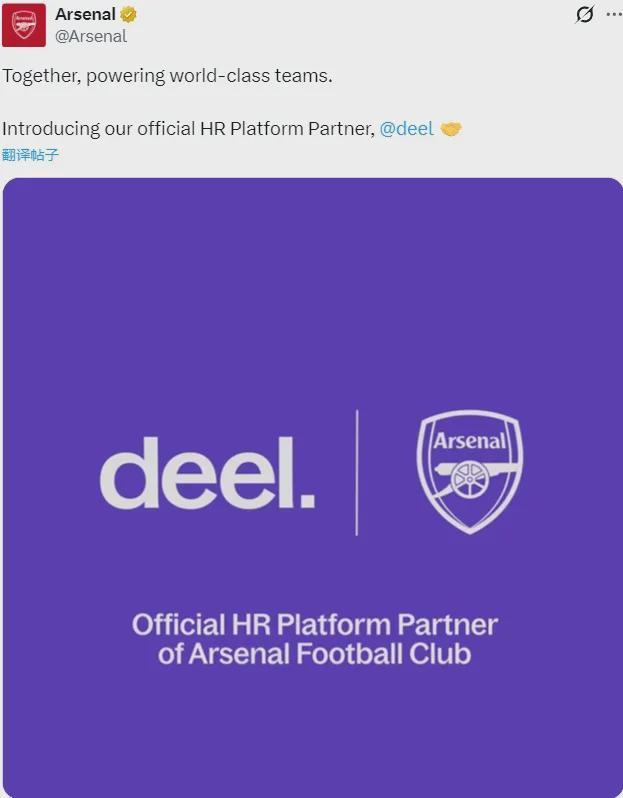Click the vertical divider between the logos
The height and width of the screenshot is (798, 623).
pos(357,472)
